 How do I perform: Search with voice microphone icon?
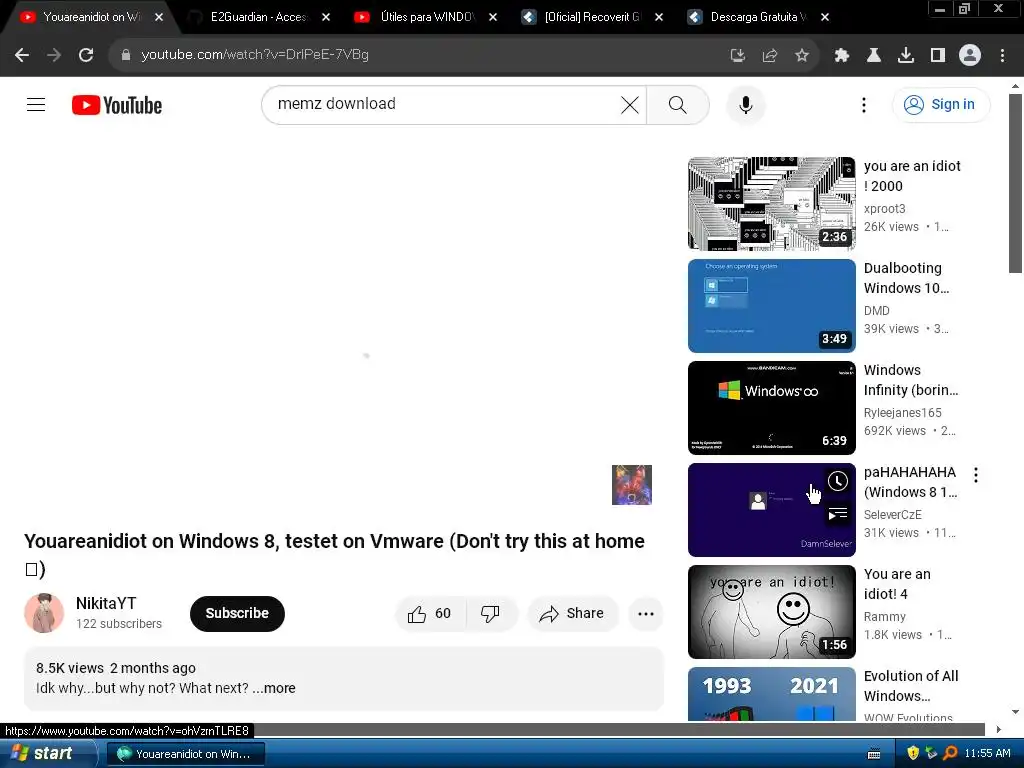click(x=746, y=104)
